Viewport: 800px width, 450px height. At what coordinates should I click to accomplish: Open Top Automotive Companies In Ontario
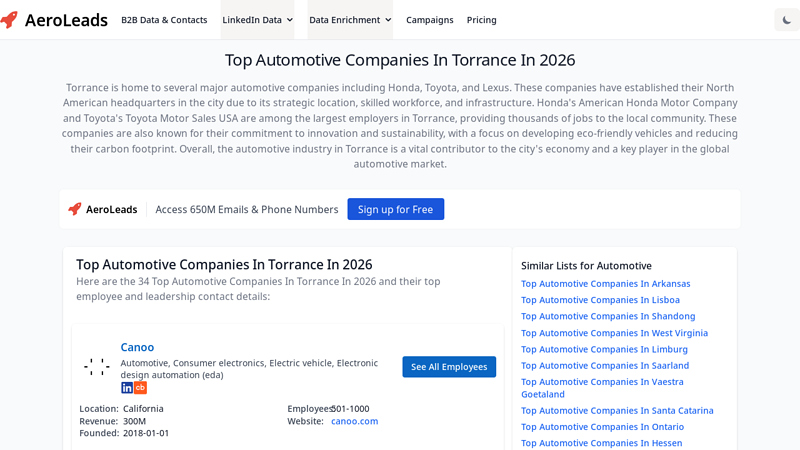pos(603,427)
